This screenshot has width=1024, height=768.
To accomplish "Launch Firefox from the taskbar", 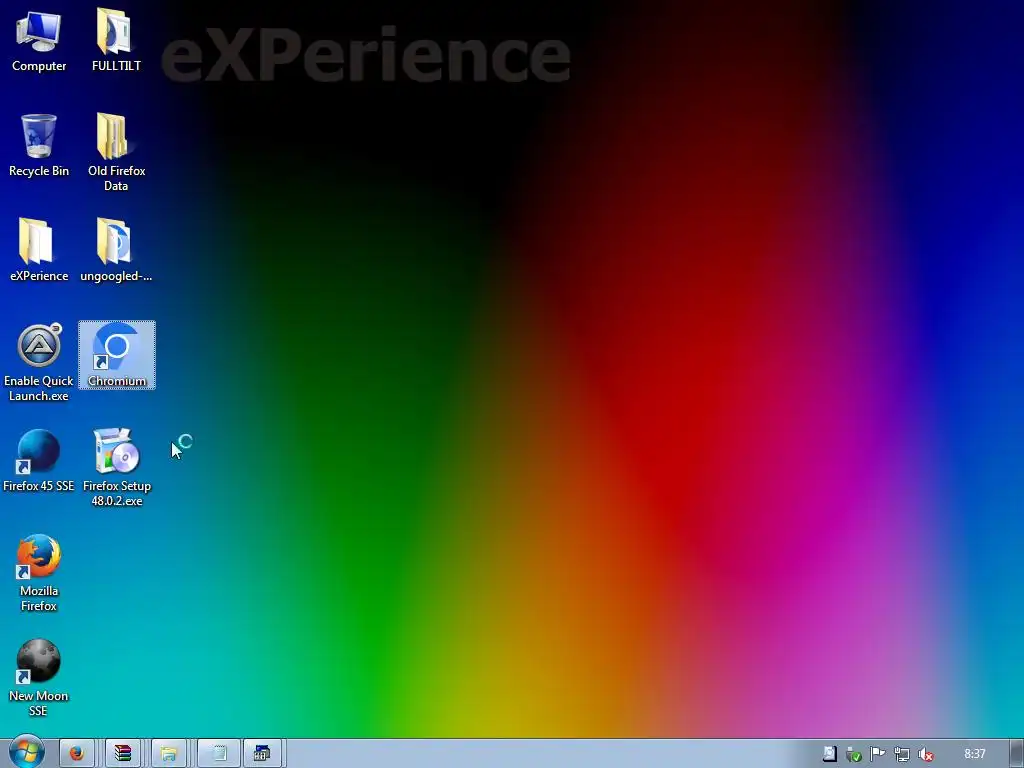I will click(x=77, y=754).
